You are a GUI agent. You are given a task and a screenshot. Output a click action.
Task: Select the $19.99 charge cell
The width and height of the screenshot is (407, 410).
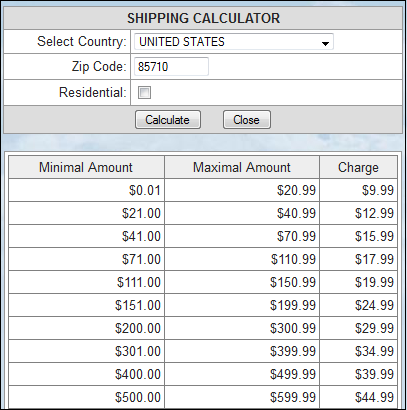pyautogui.click(x=358, y=282)
